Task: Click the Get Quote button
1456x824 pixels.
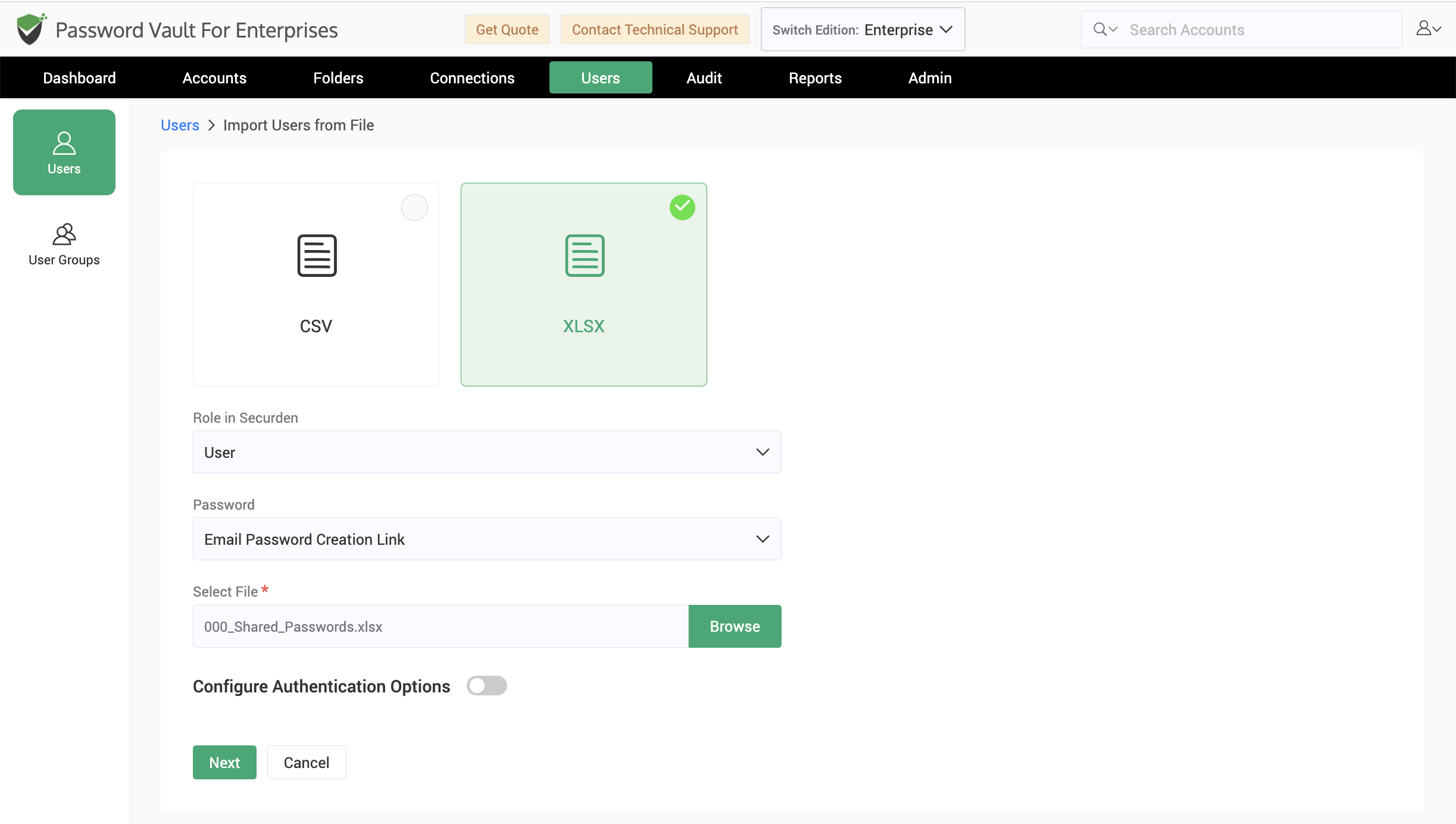Action: tap(507, 29)
